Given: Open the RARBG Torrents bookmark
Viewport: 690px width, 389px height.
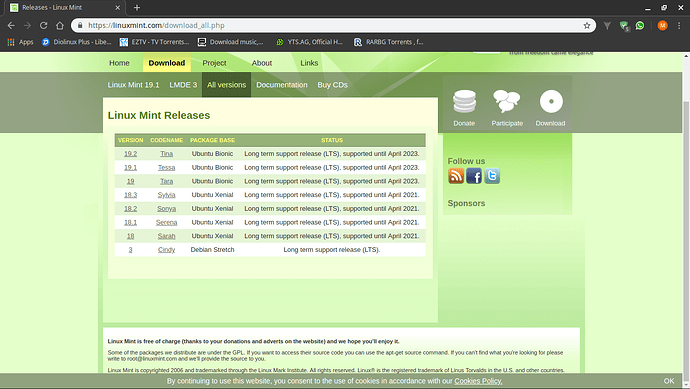Looking at the screenshot, I should tap(389, 42).
